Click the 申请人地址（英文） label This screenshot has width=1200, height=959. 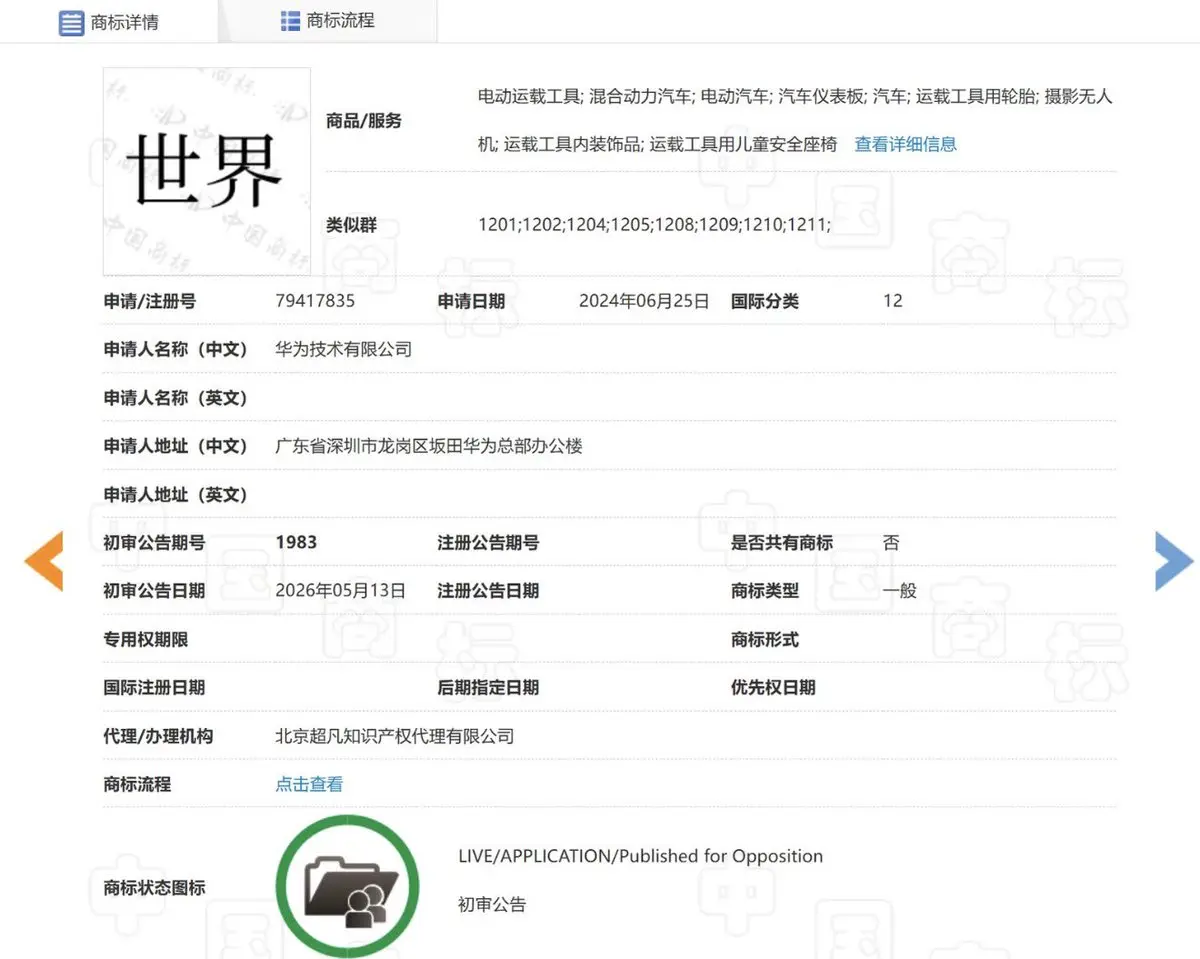176,494
